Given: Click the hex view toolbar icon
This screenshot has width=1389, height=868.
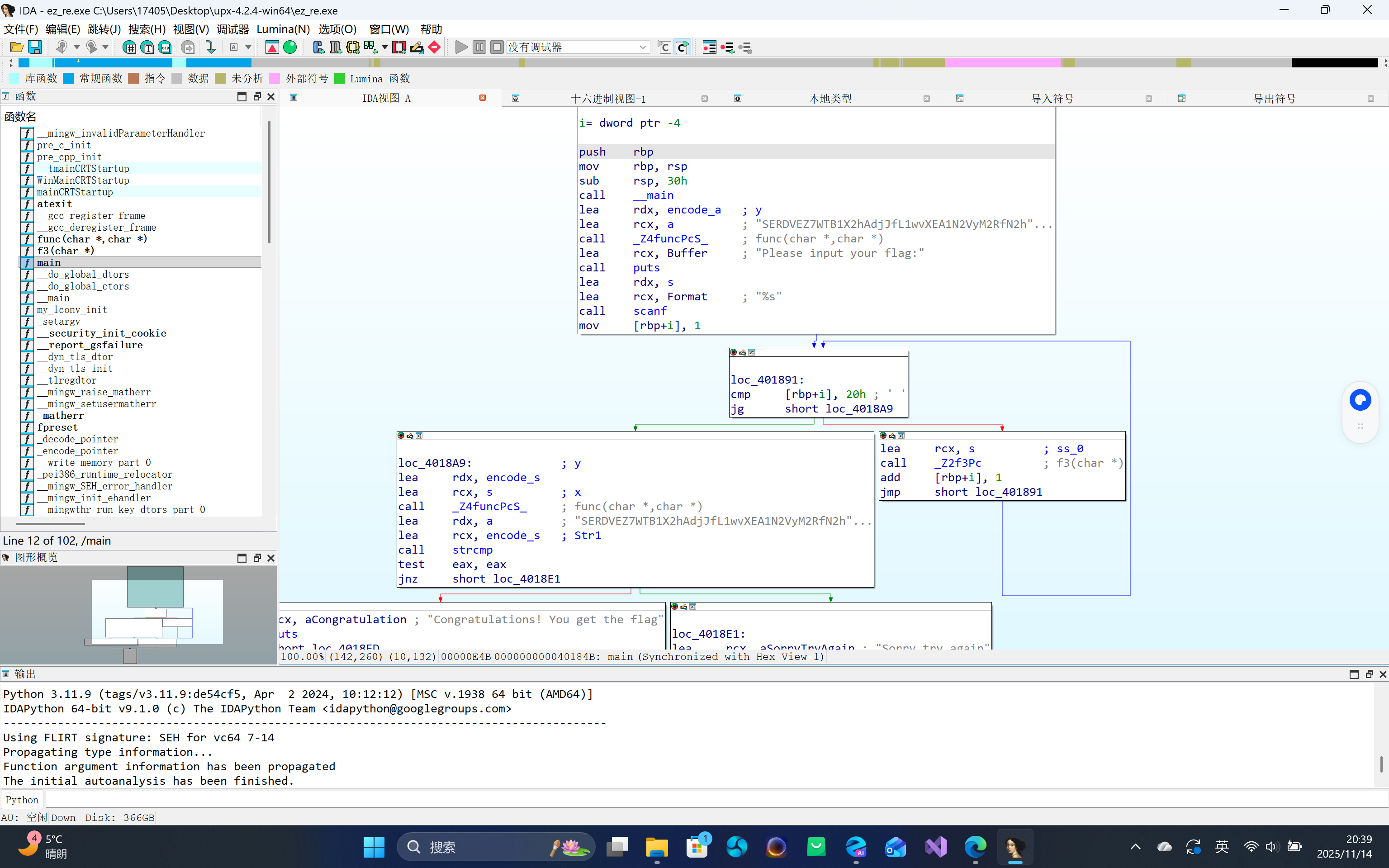Looking at the screenshot, I should (130, 47).
